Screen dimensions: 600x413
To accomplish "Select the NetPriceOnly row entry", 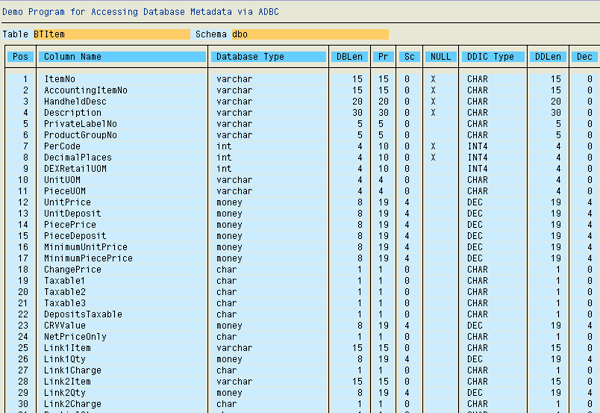I will tap(77, 336).
